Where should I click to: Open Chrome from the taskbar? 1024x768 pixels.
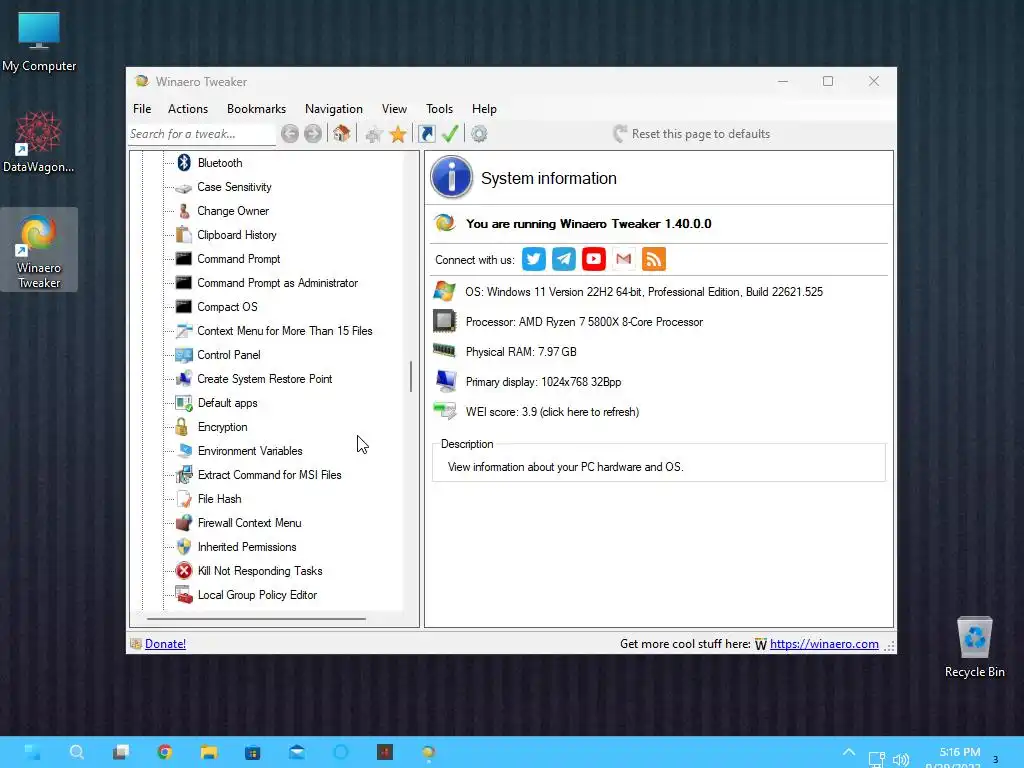(165, 752)
